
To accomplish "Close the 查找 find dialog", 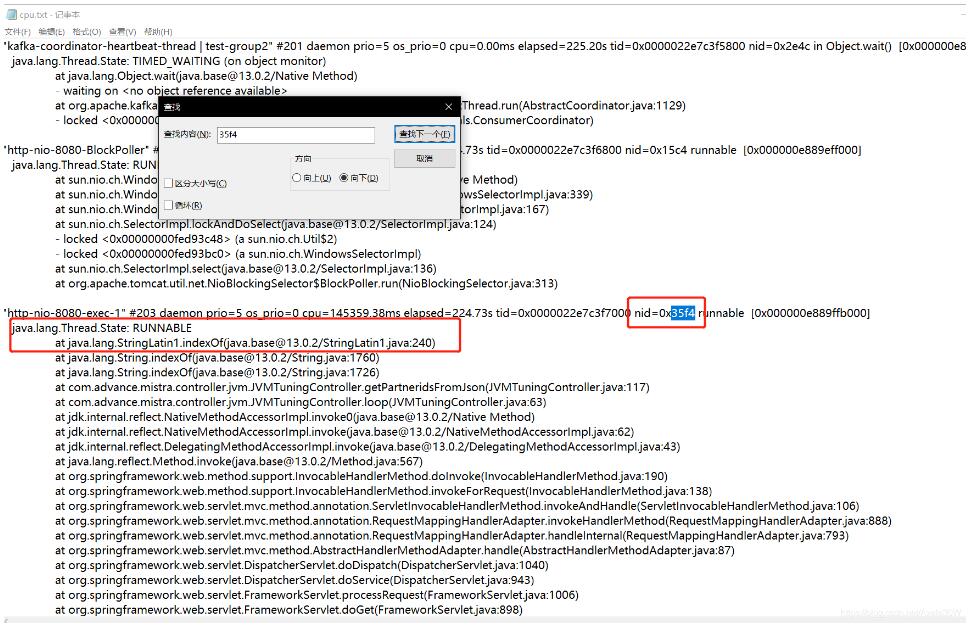I will pyautogui.click(x=449, y=107).
